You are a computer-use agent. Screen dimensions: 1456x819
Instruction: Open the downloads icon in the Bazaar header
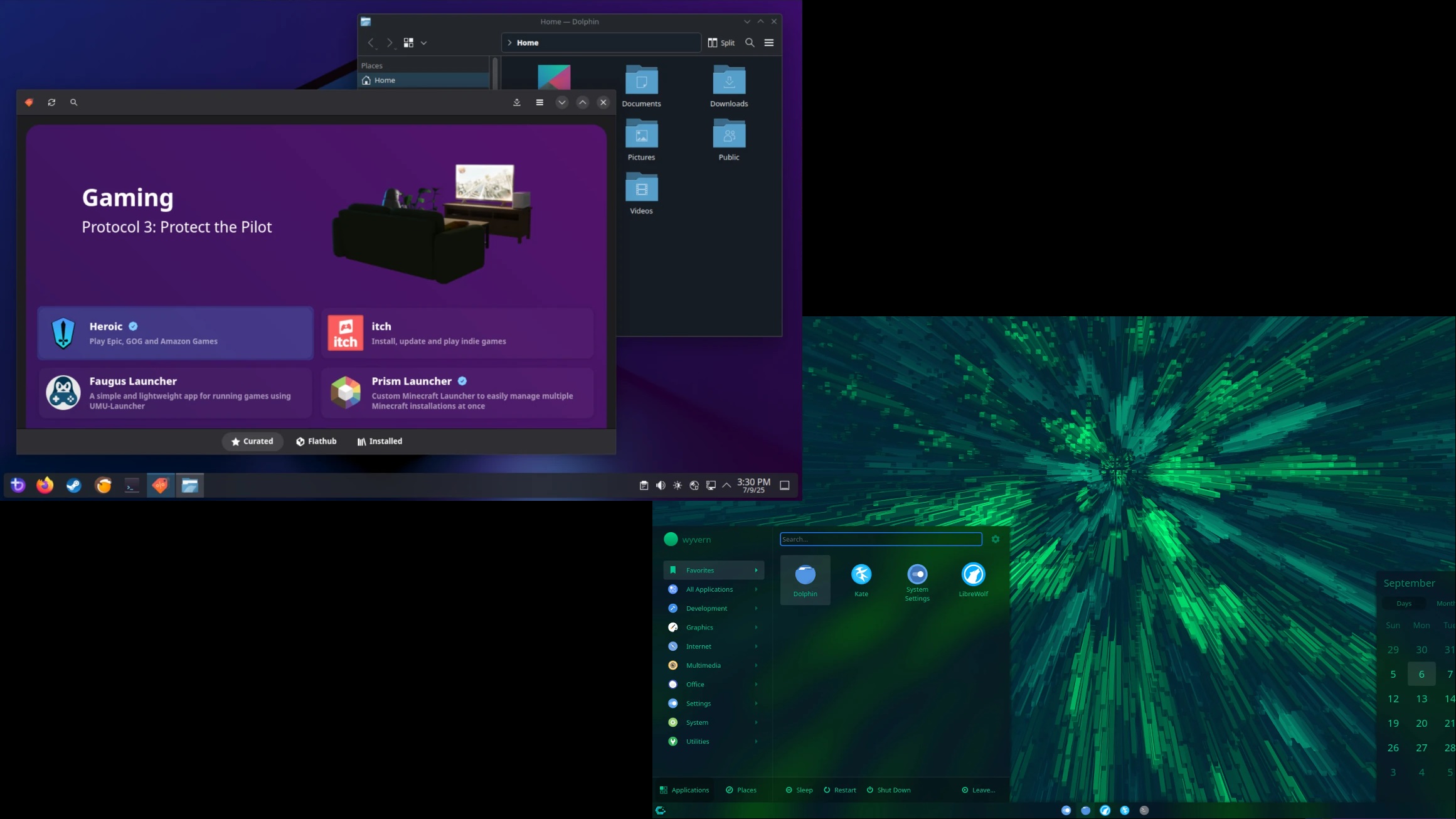517,102
